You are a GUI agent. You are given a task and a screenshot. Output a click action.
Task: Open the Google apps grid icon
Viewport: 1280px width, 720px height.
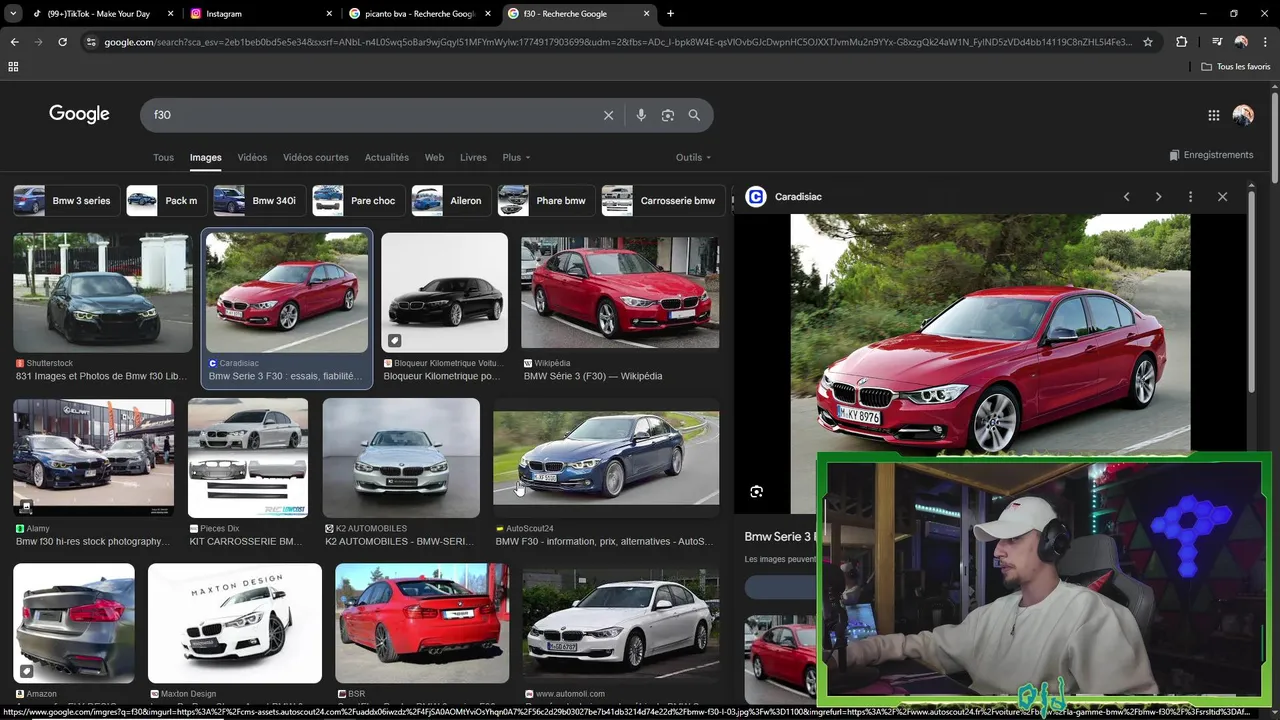point(1214,115)
